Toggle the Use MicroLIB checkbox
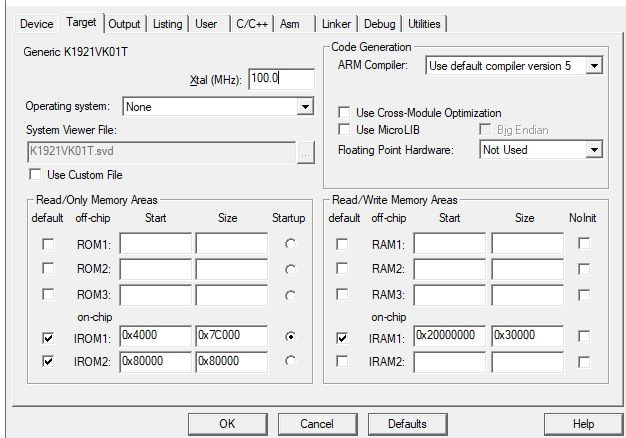Image resolution: width=626 pixels, height=438 pixels. pyautogui.click(x=345, y=130)
